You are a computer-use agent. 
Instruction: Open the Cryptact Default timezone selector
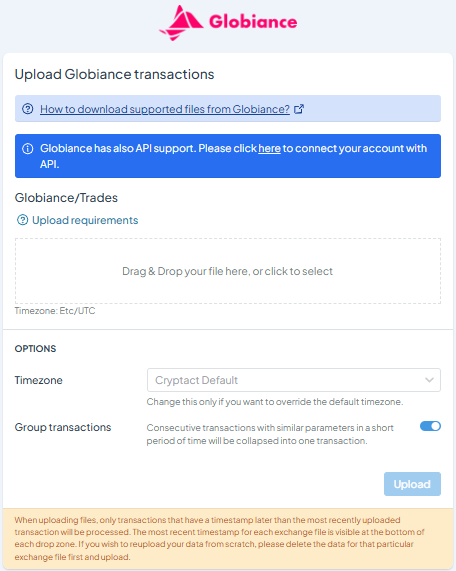(294, 380)
